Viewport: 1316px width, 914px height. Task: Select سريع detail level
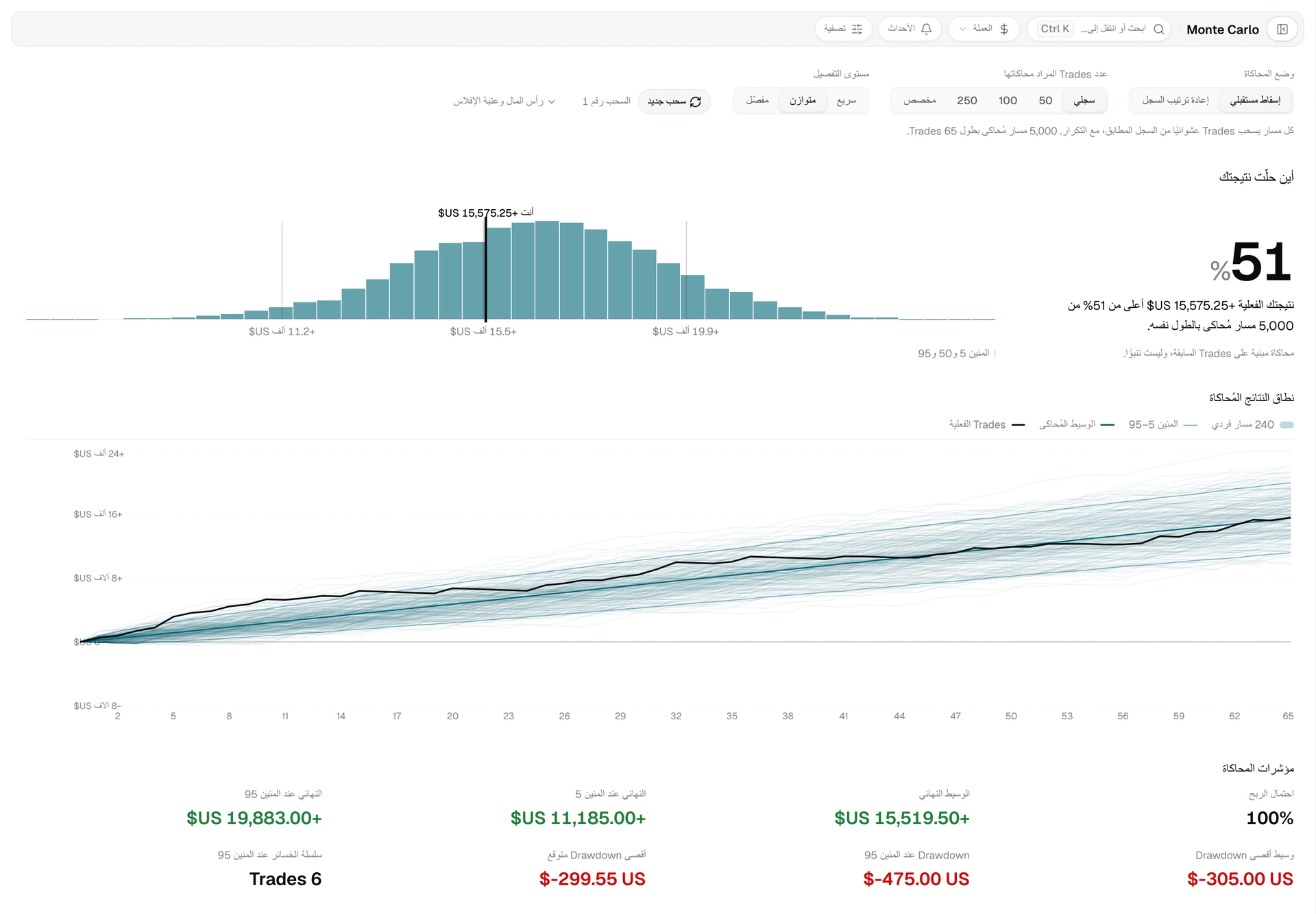[846, 101]
